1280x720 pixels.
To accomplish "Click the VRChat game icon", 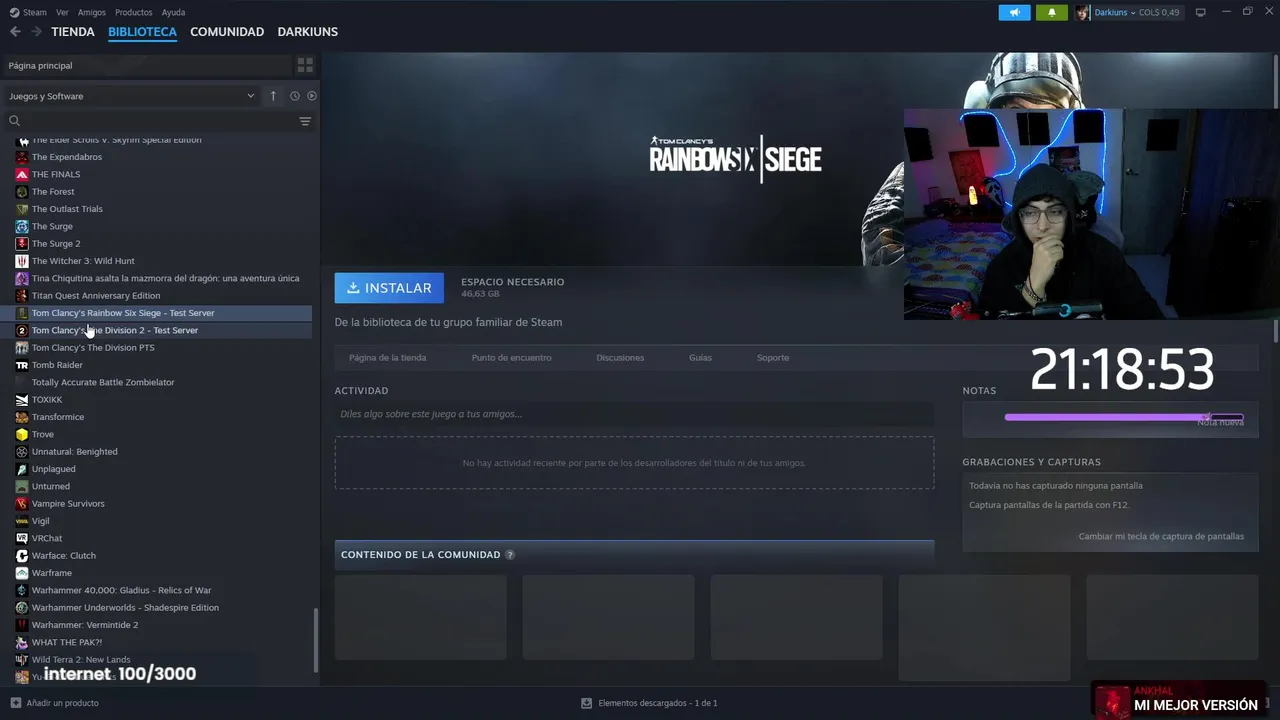I will [22, 538].
